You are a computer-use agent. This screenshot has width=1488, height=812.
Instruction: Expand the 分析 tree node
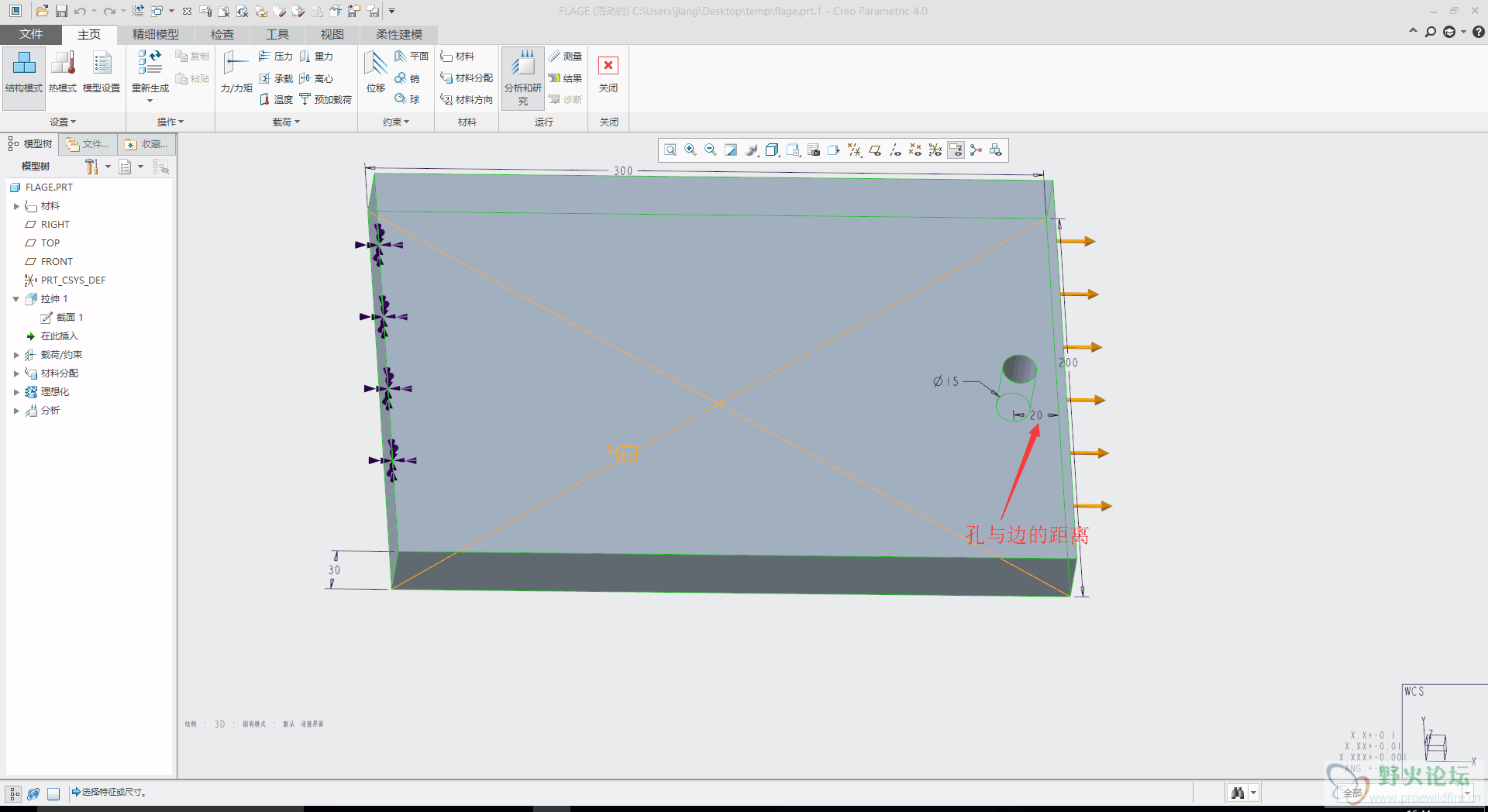click(16, 411)
